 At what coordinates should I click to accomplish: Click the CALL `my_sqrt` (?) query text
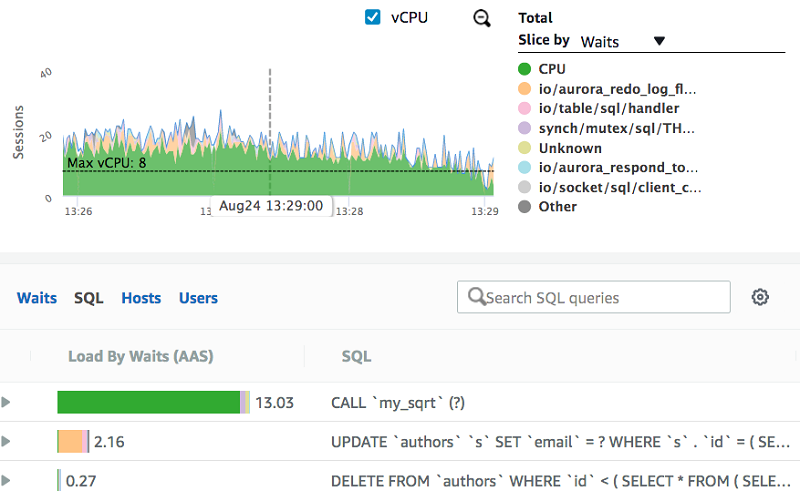[x=398, y=403]
